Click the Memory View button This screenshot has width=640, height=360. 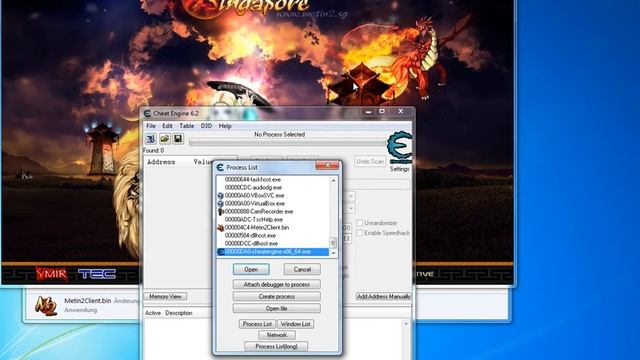tap(165, 296)
